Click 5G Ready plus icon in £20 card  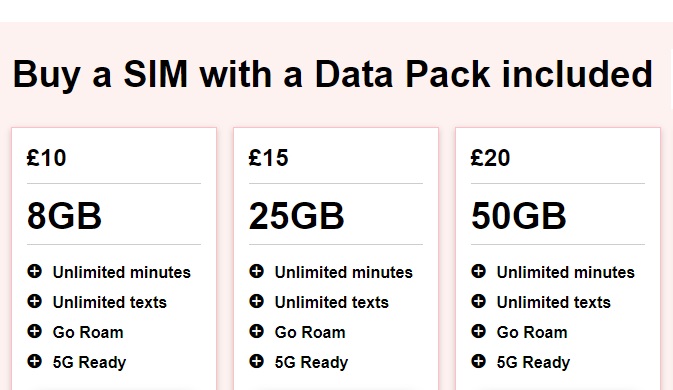tap(478, 361)
